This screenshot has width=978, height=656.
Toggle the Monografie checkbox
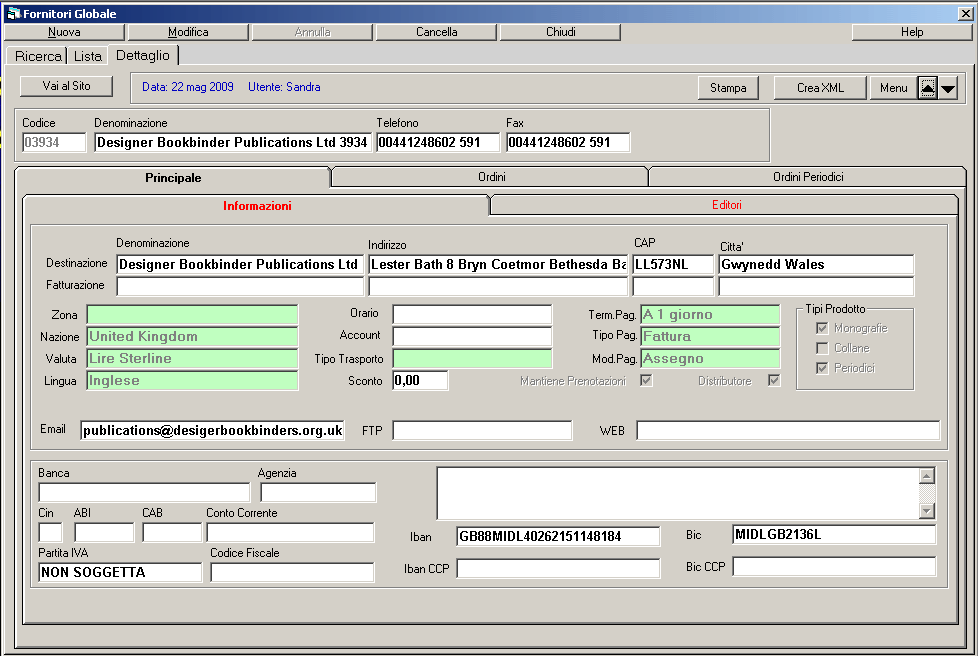pyautogui.click(x=822, y=328)
